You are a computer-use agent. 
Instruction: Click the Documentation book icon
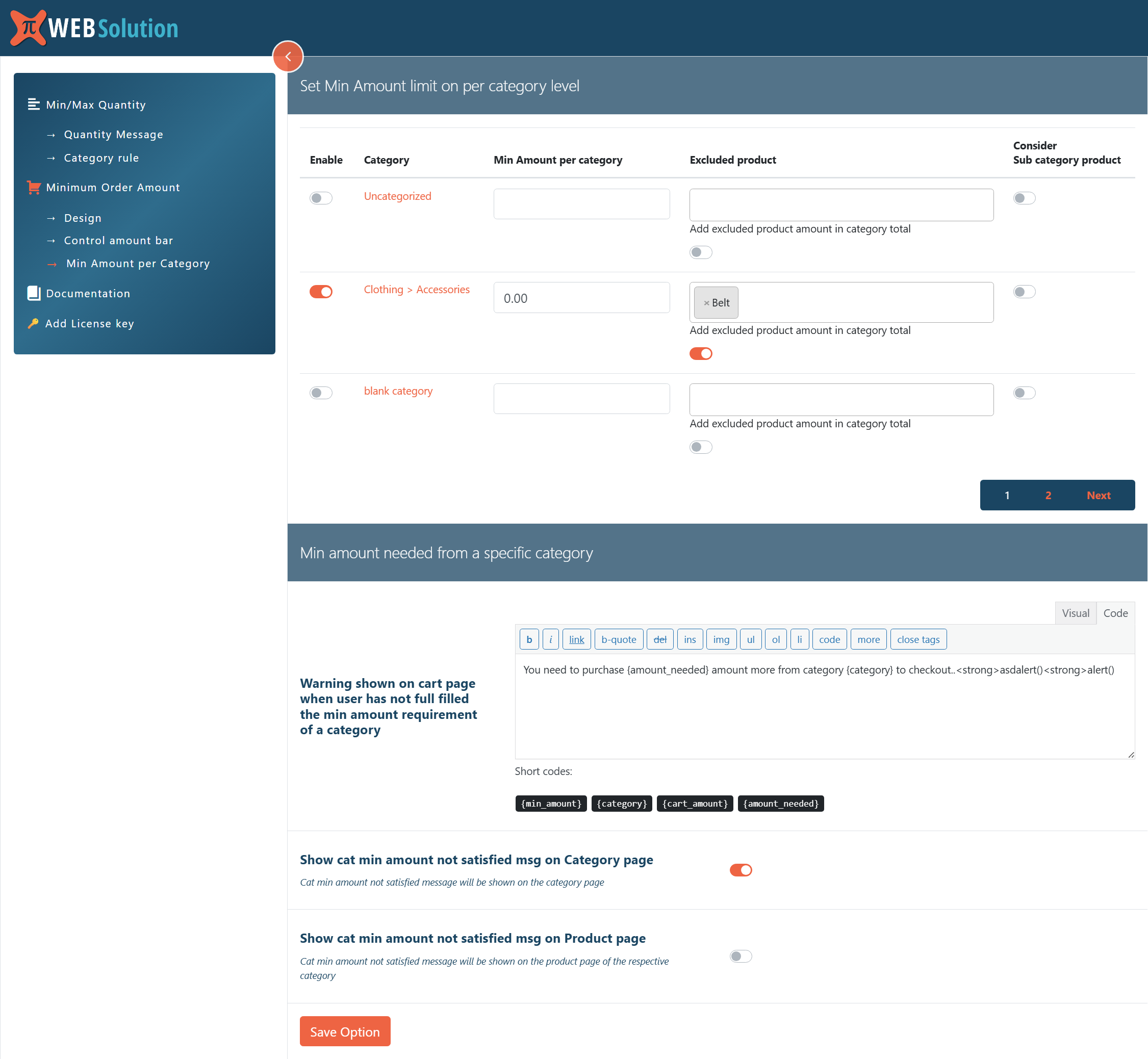coord(34,293)
